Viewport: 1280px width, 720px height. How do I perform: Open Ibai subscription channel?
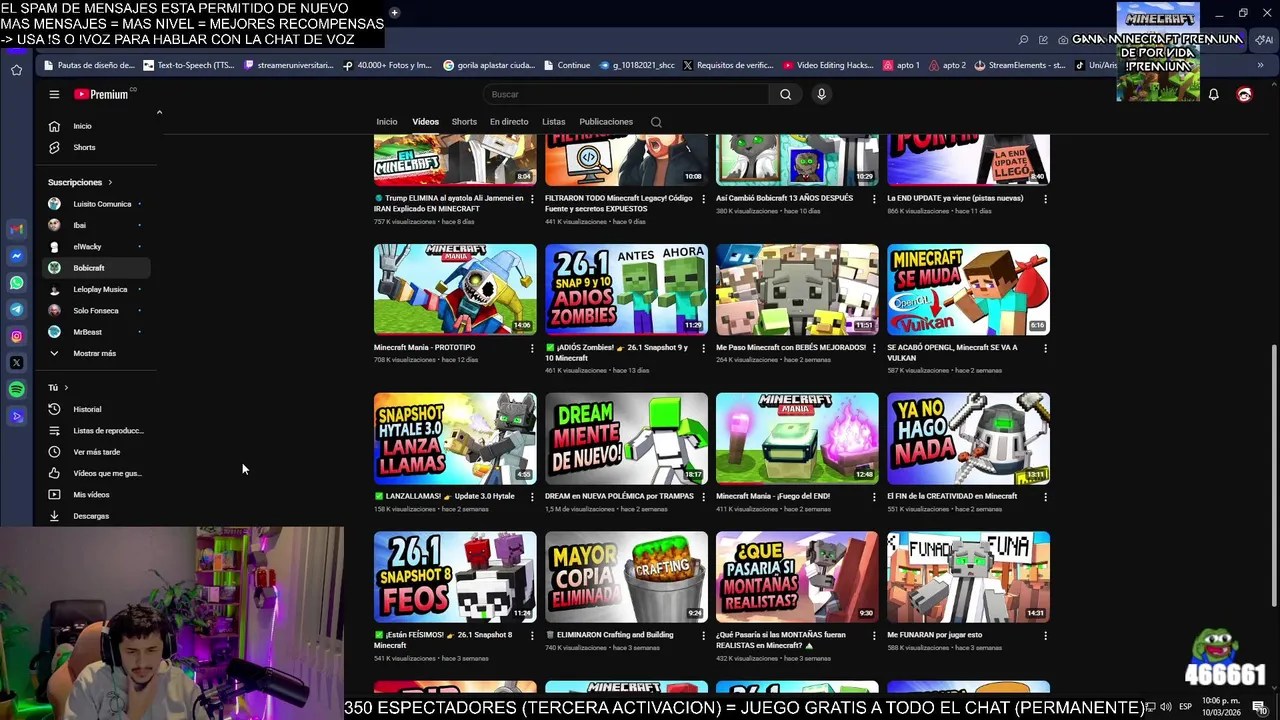97,225
